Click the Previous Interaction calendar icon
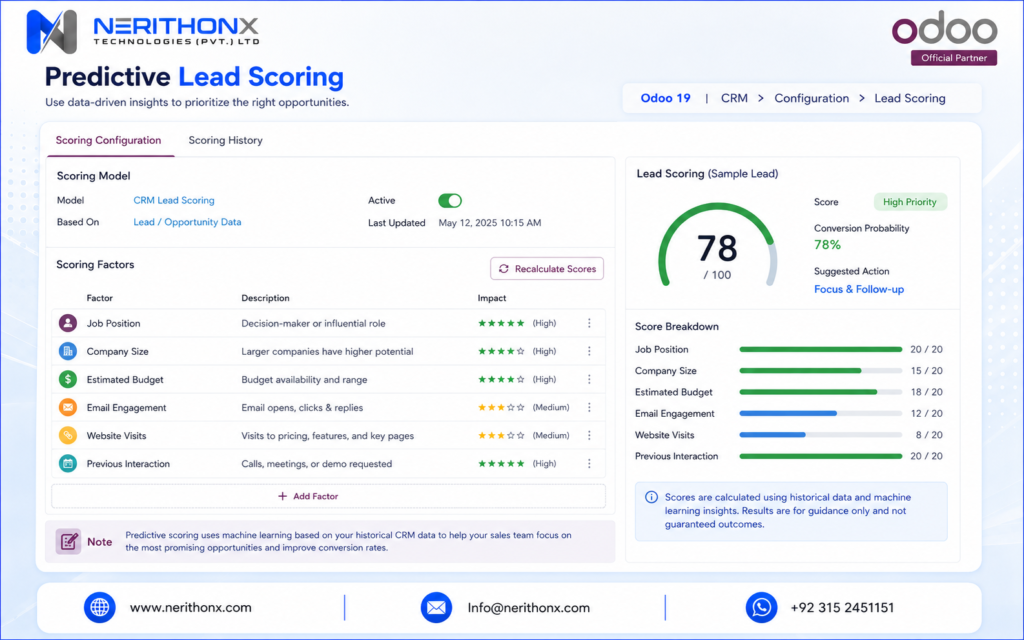The width and height of the screenshot is (1024, 640). tap(68, 464)
